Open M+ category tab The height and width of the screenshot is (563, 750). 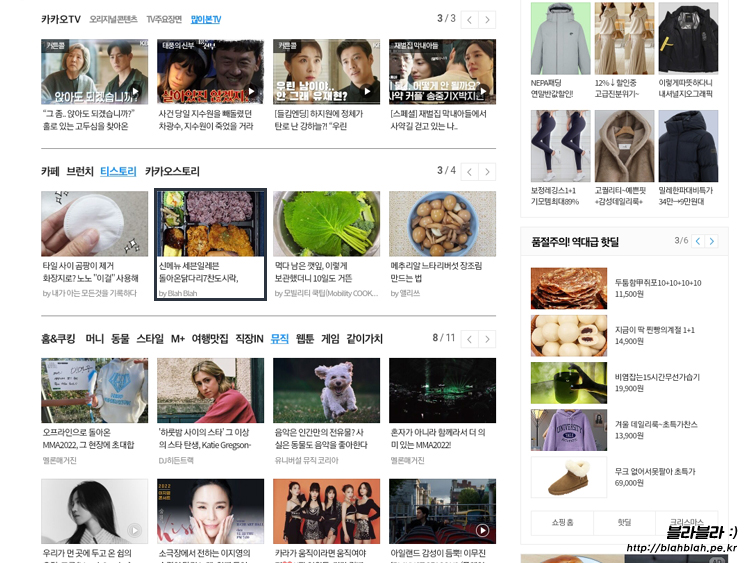tap(178, 339)
